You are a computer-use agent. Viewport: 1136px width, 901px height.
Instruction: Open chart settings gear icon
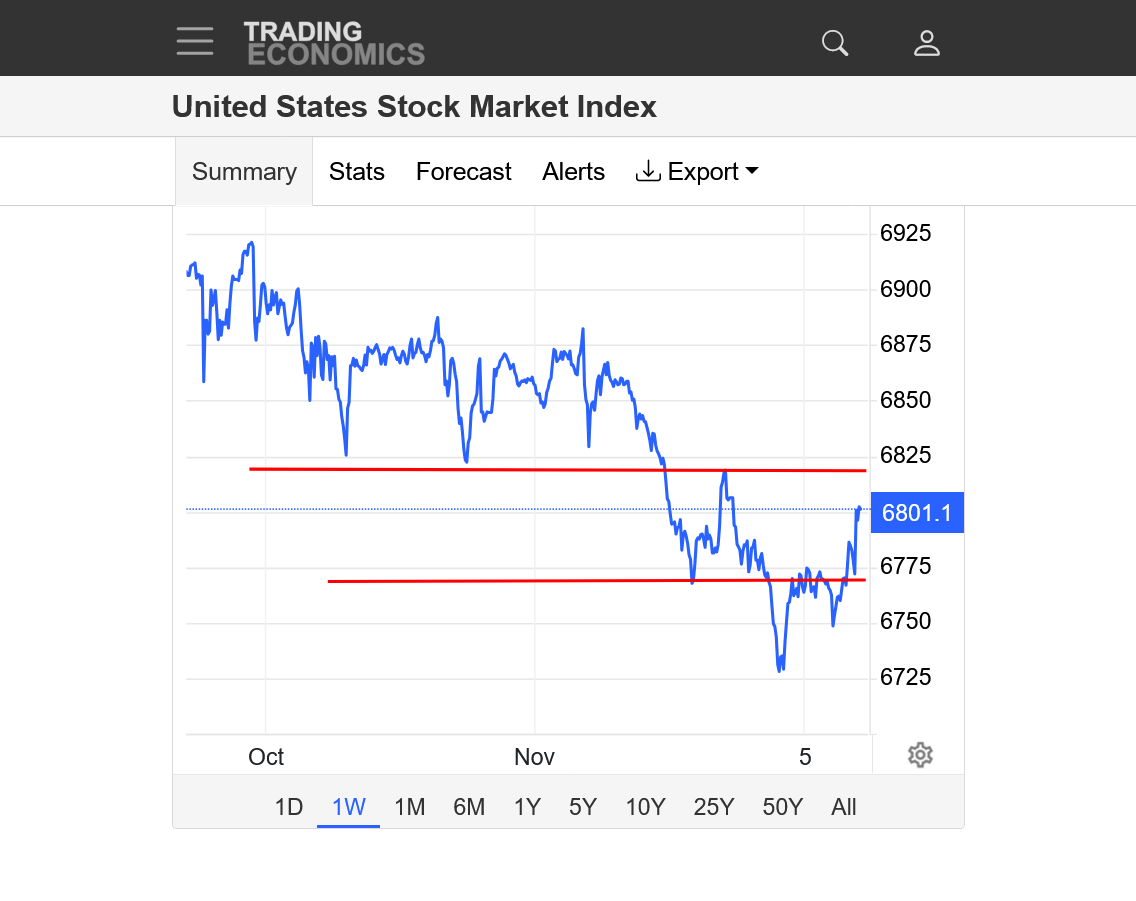[920, 755]
